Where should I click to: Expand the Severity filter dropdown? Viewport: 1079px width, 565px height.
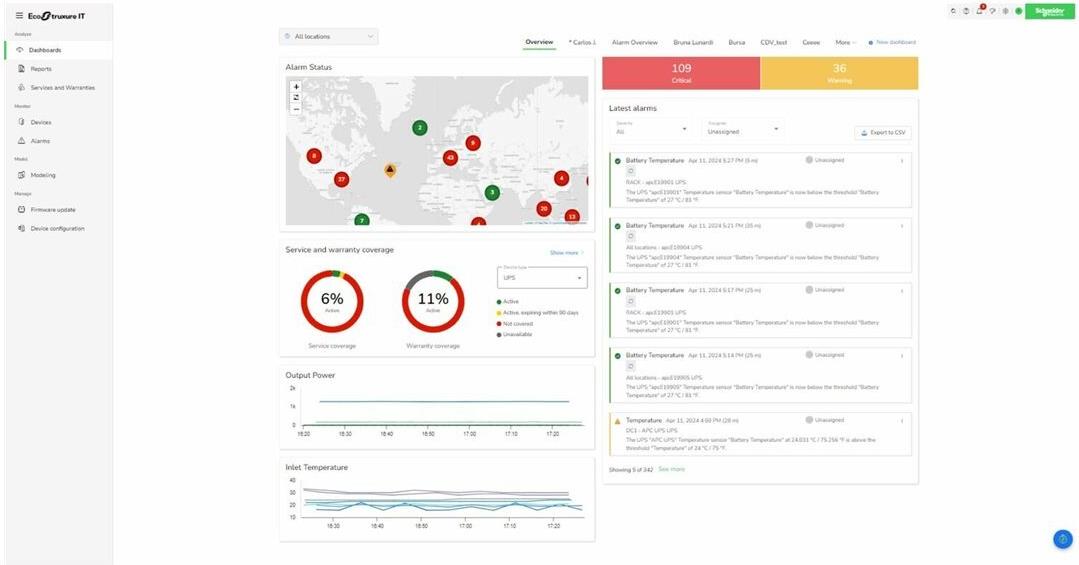click(x=651, y=130)
